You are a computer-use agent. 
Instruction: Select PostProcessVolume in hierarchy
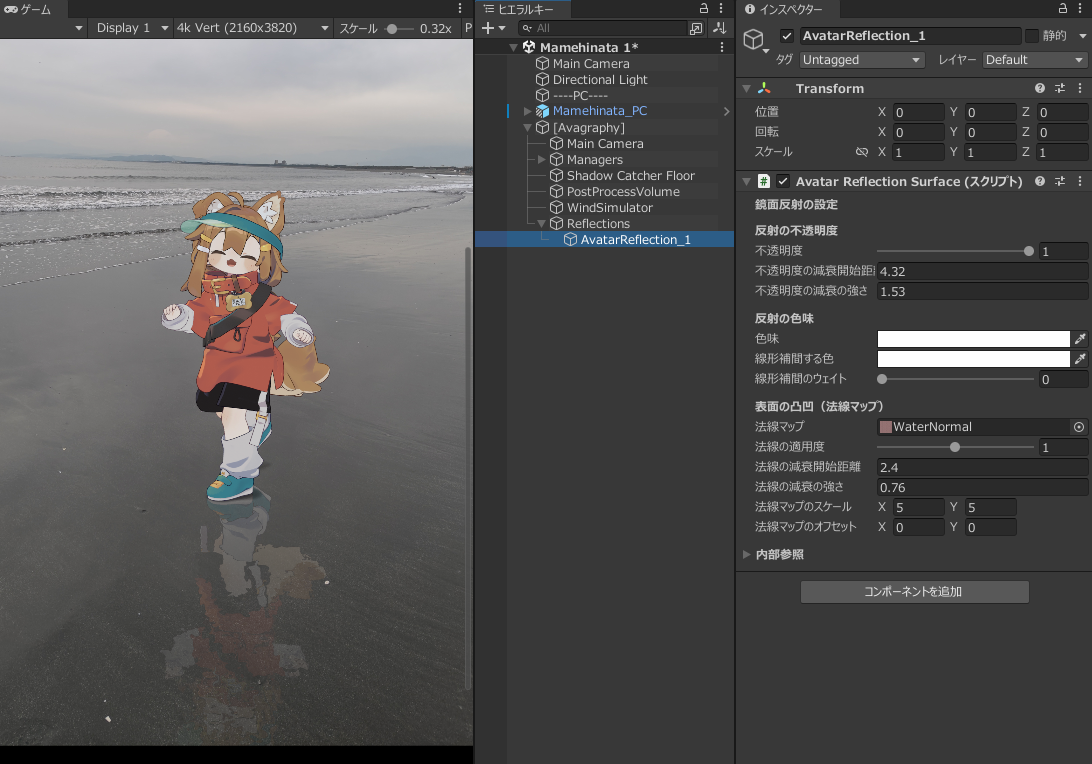623,192
